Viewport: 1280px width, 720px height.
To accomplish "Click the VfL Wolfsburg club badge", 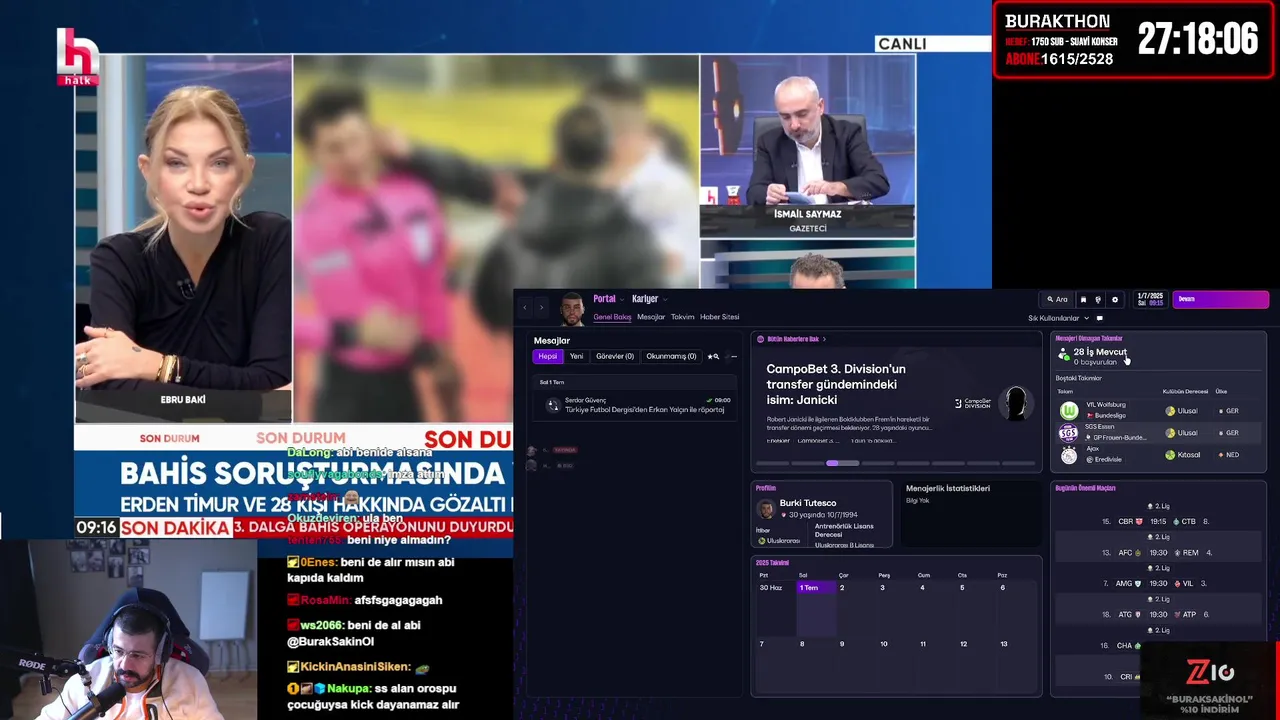I will pos(1069,410).
